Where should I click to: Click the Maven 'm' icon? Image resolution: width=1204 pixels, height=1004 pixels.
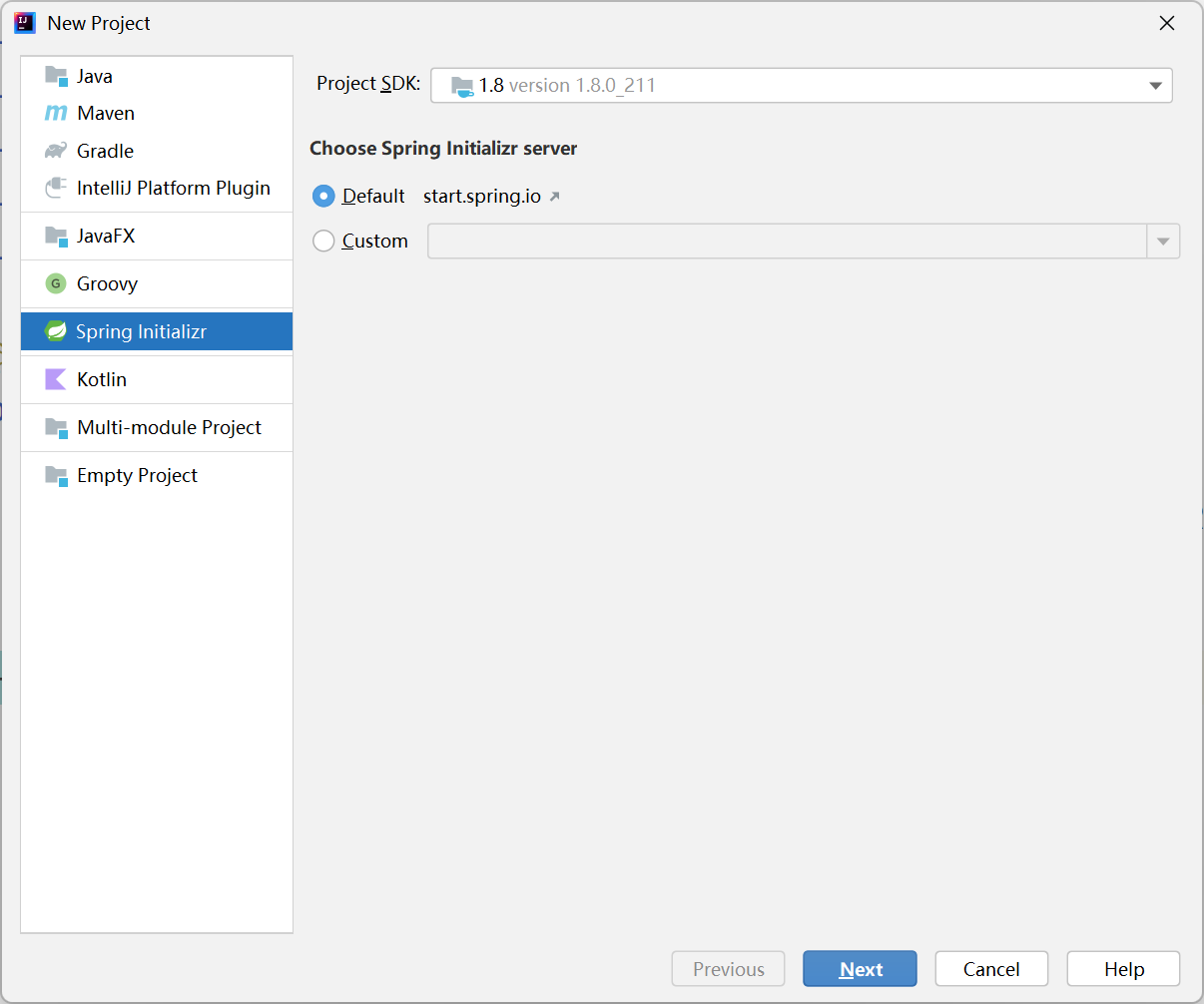[56, 114]
